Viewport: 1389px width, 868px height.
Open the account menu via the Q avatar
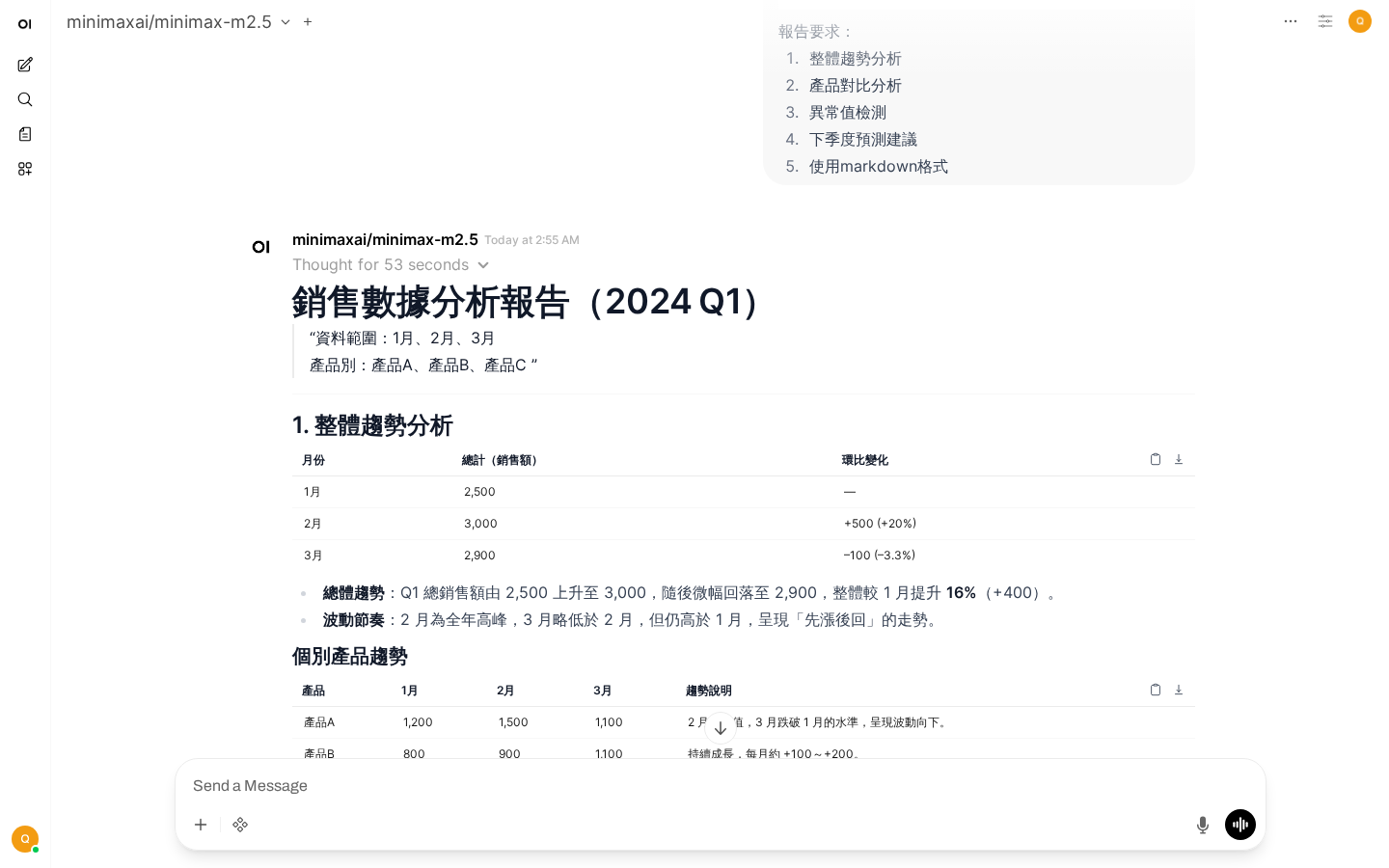[x=1360, y=21]
